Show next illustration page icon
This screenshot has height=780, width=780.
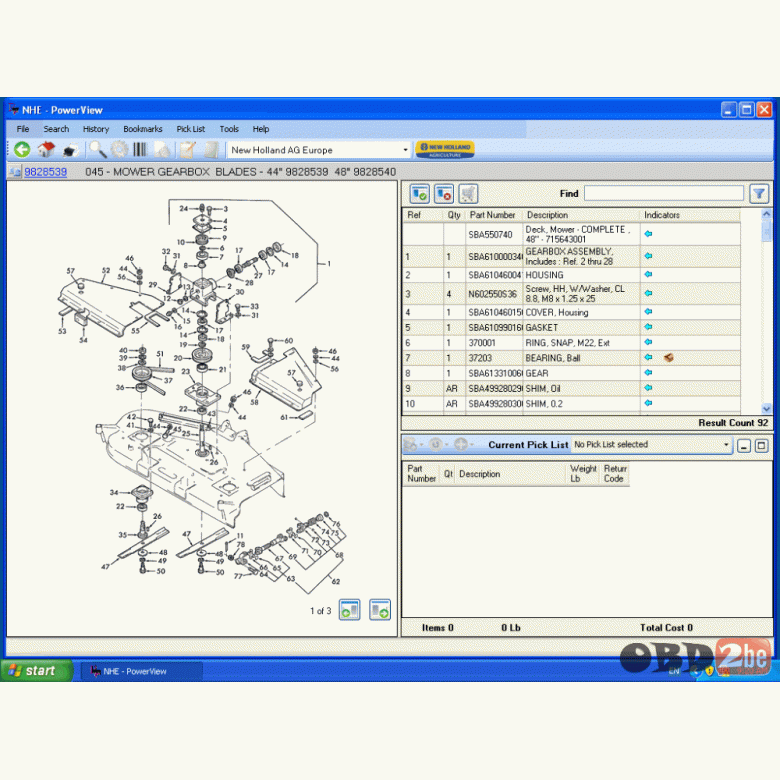pos(380,610)
